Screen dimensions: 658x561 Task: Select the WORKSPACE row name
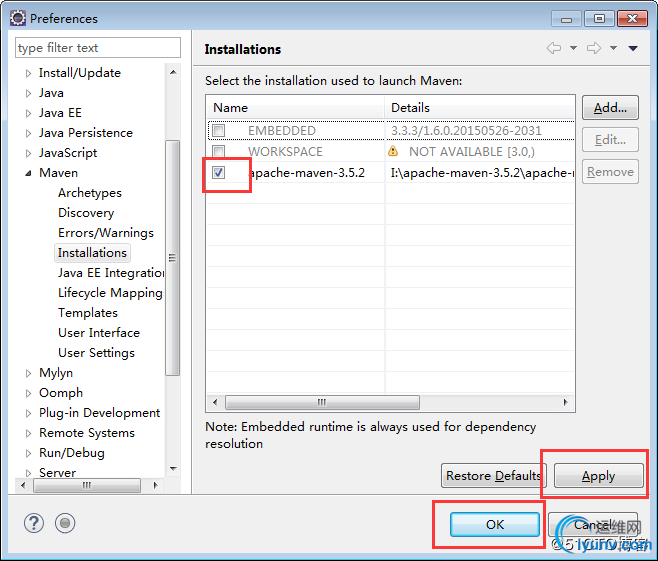(x=285, y=151)
